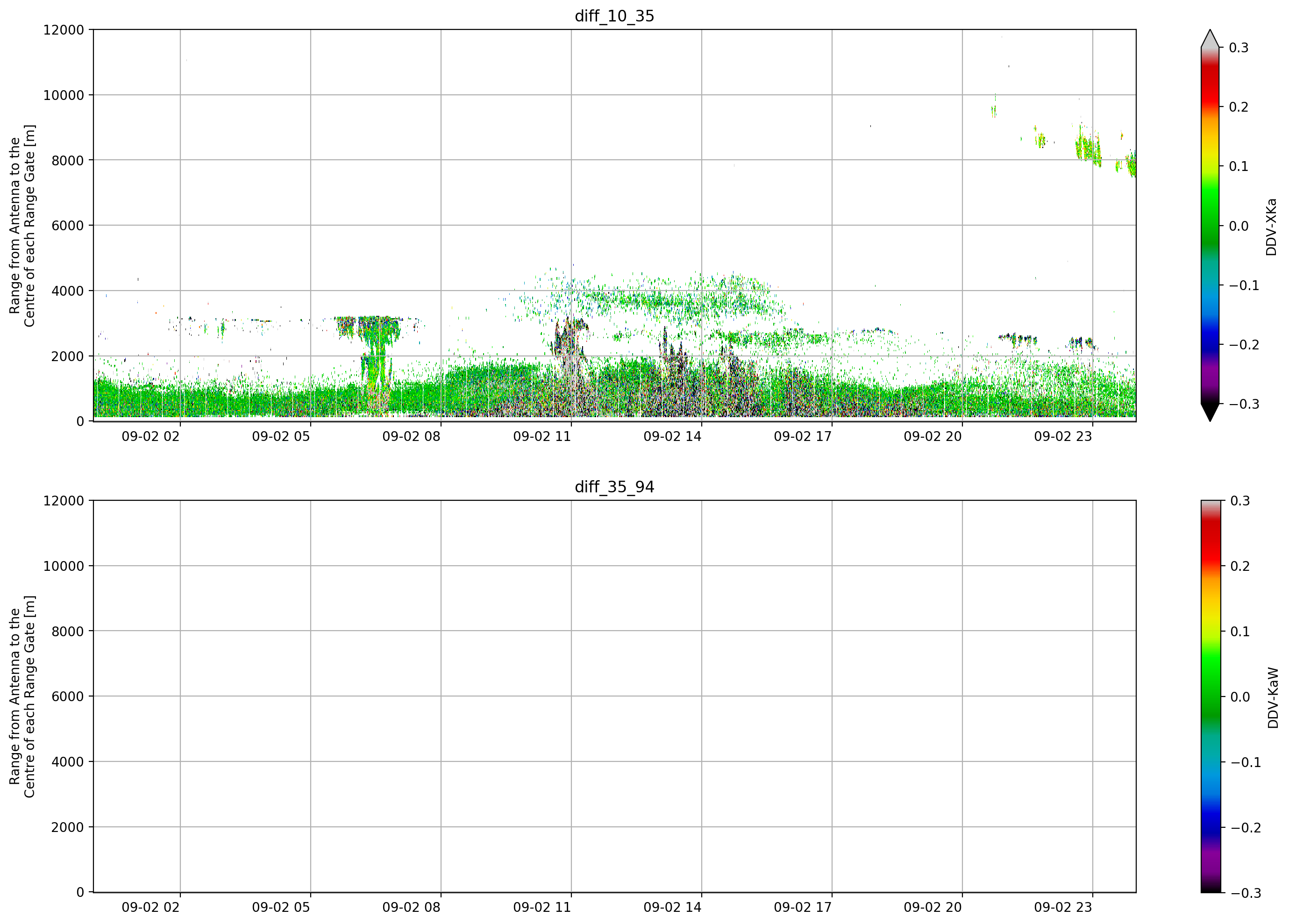Click the 09-02 02 tick label in top plot
Image resolution: width=1289 pixels, height=924 pixels.
[150, 436]
